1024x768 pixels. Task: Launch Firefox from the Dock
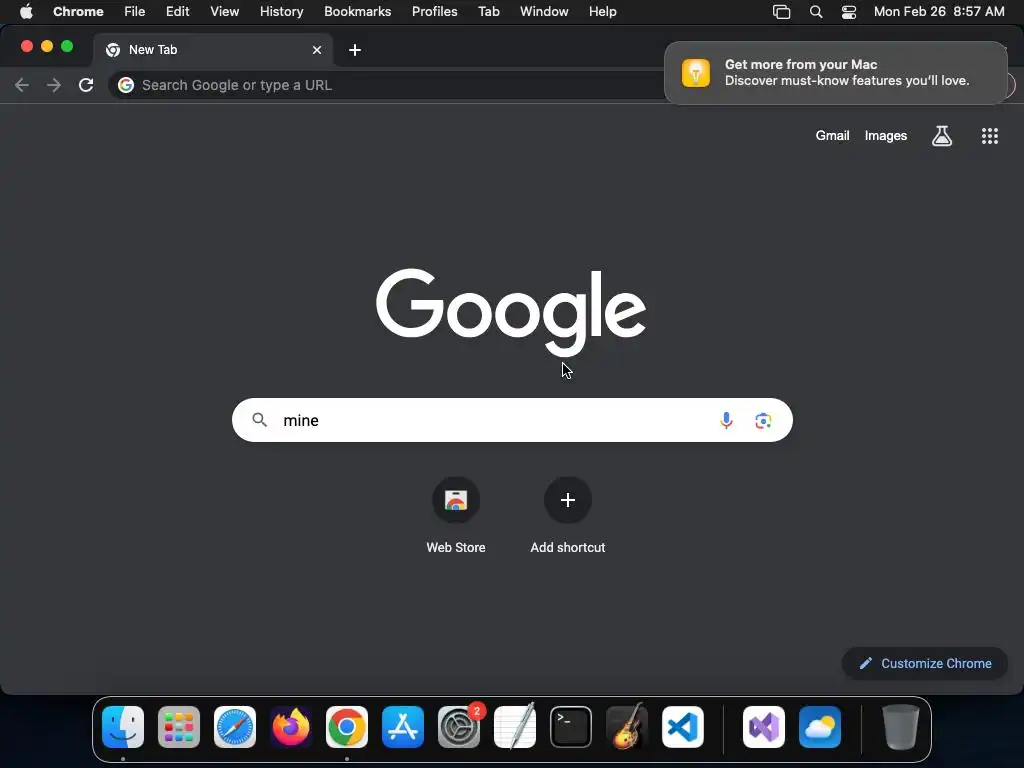pos(291,727)
